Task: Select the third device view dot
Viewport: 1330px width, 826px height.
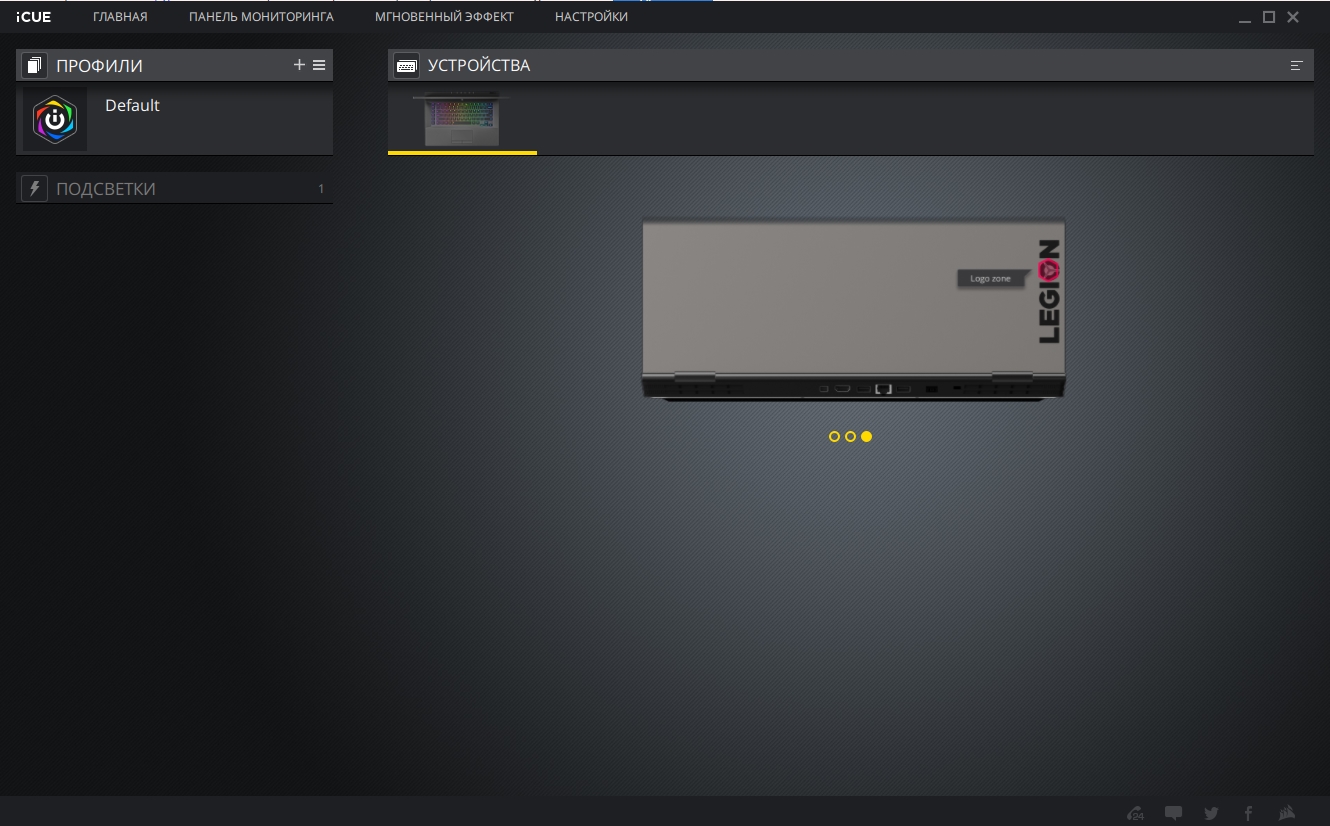Action: click(x=866, y=437)
